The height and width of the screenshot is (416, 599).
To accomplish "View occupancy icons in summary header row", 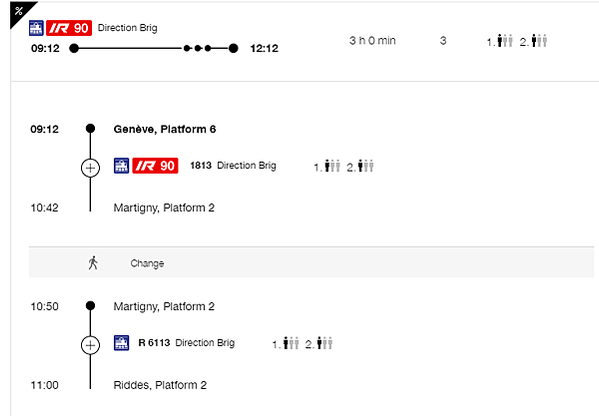I will (517, 40).
